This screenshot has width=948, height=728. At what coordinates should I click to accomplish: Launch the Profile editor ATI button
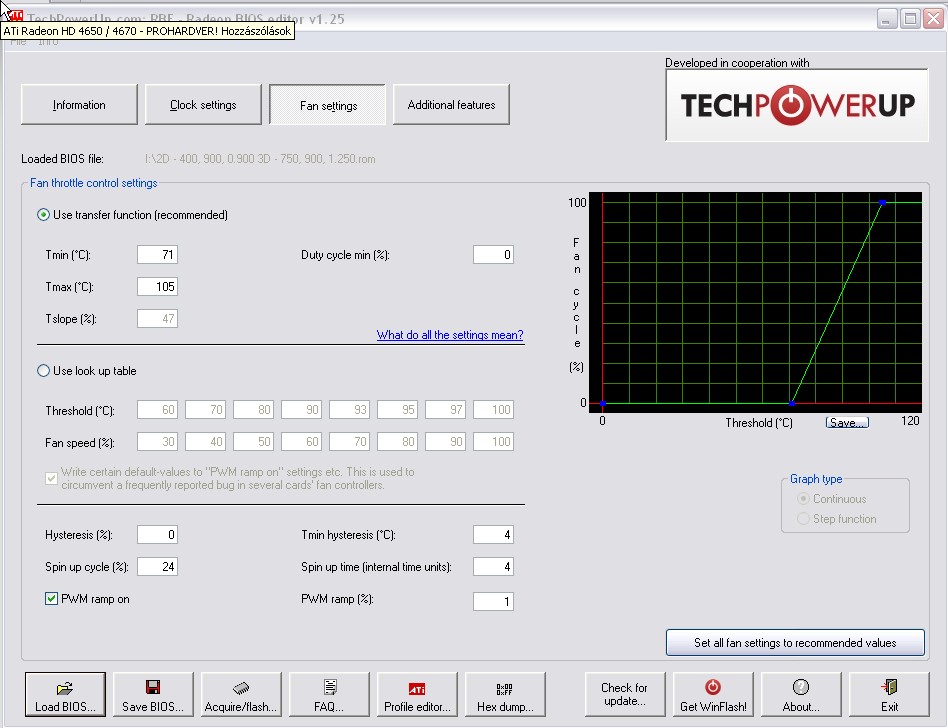(417, 694)
